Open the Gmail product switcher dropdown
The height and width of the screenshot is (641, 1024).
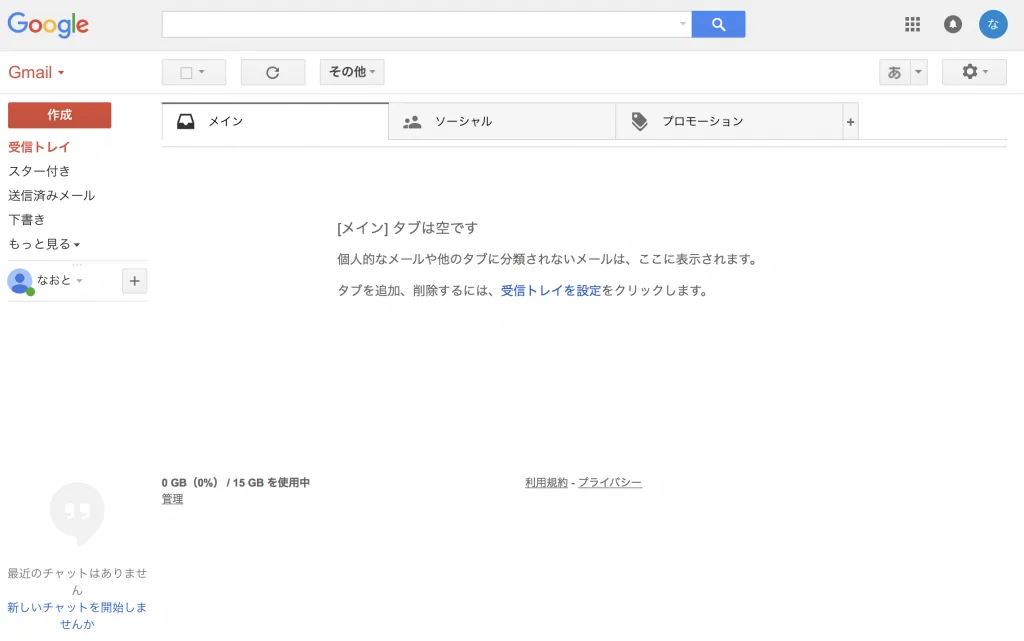(x=37, y=72)
